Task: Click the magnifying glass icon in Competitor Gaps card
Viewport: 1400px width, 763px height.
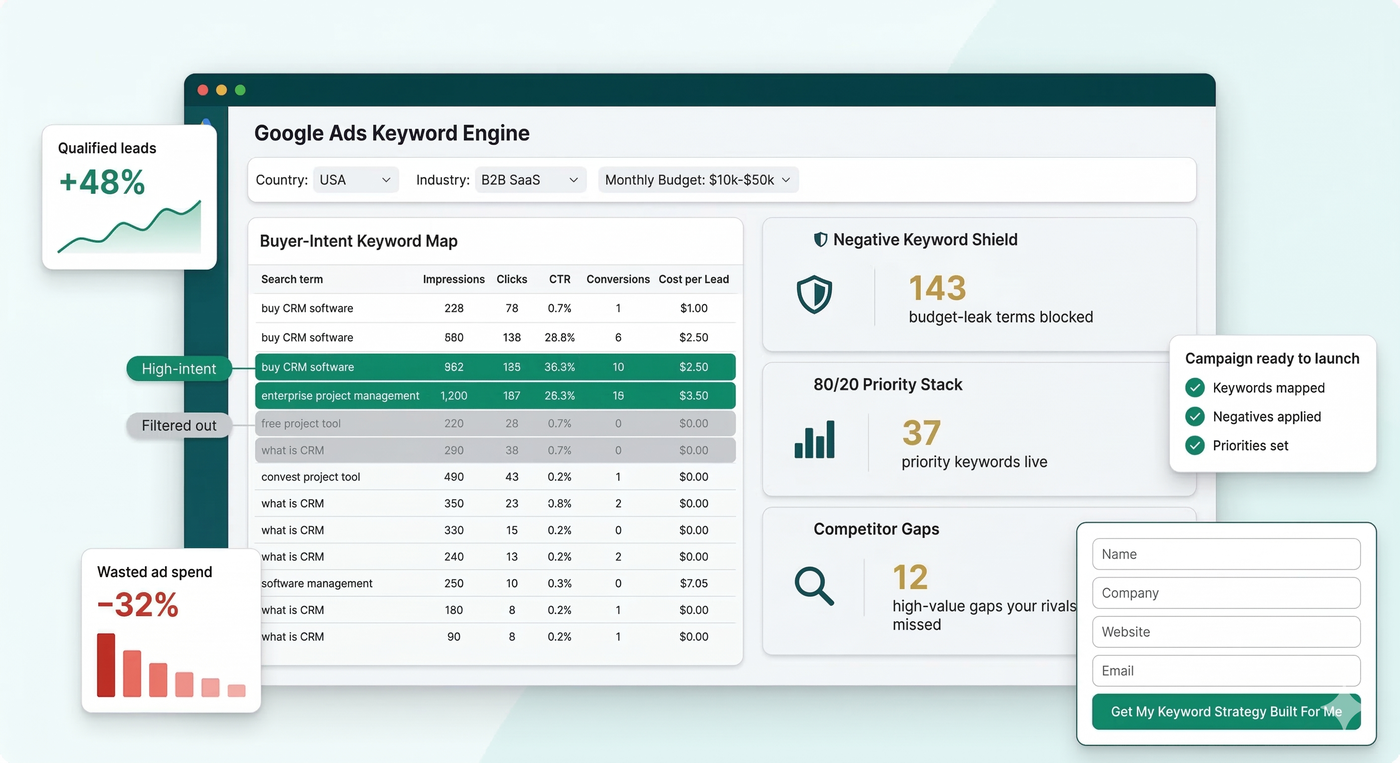Action: (x=814, y=588)
